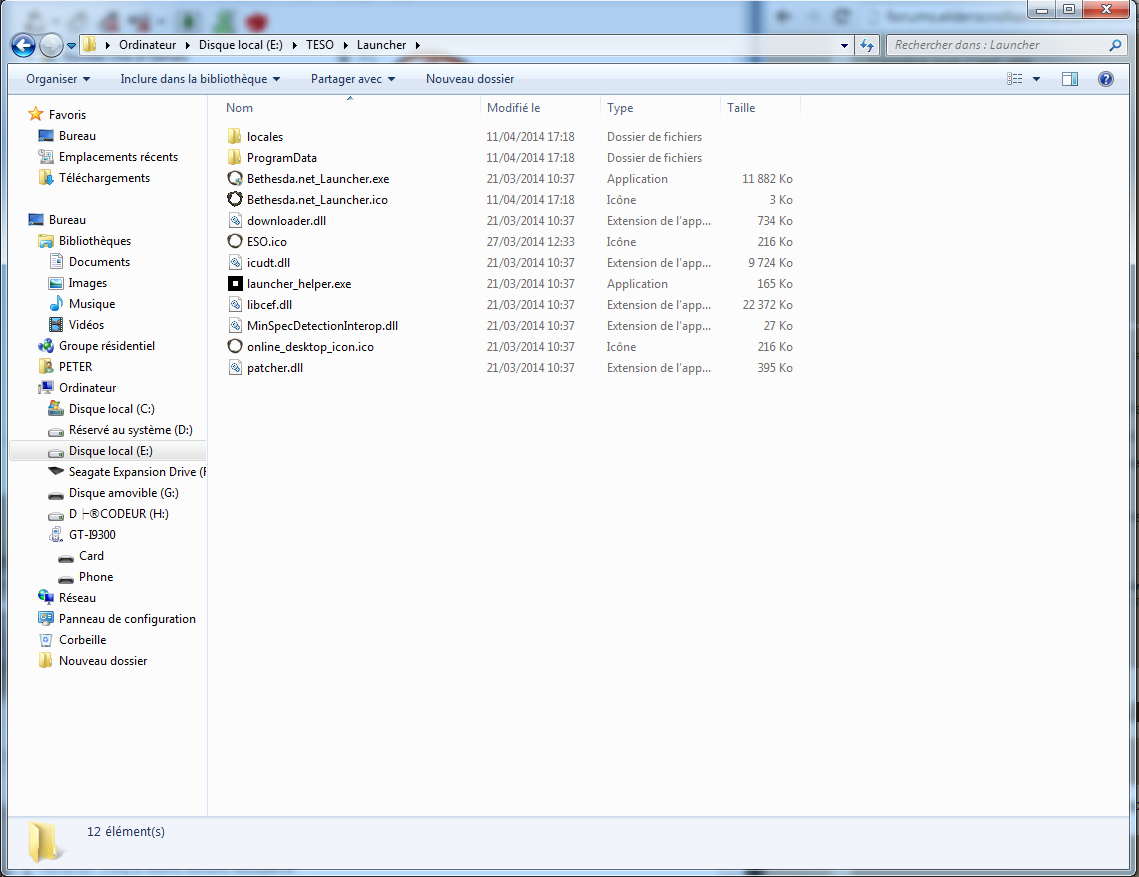Image resolution: width=1139 pixels, height=877 pixels.
Task: Open the CODEUR (H:) drive
Action: coord(118,515)
